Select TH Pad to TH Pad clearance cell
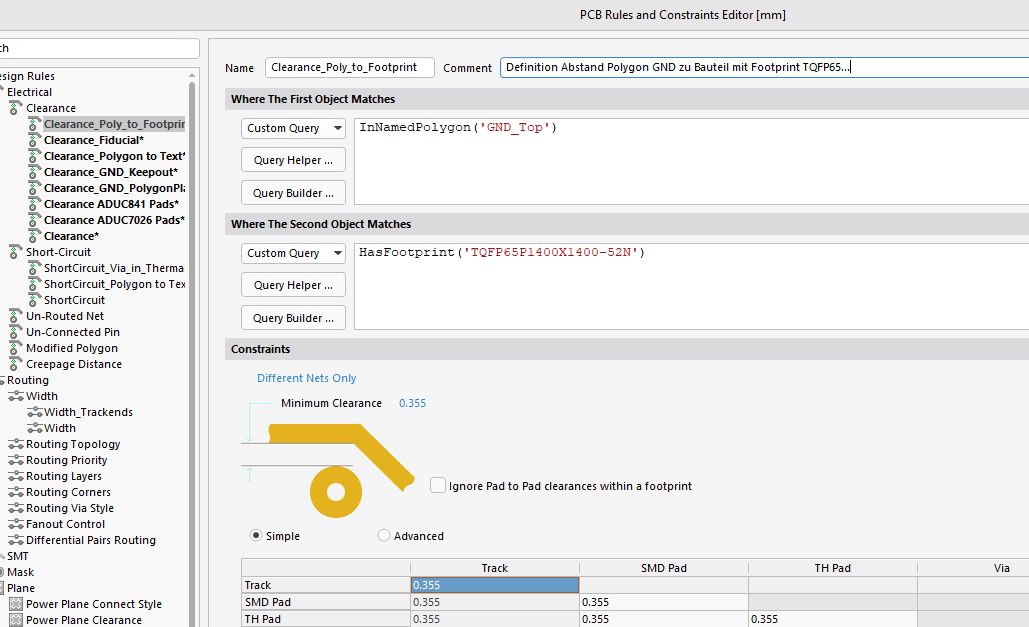The width and height of the screenshot is (1029, 627). coord(833,618)
